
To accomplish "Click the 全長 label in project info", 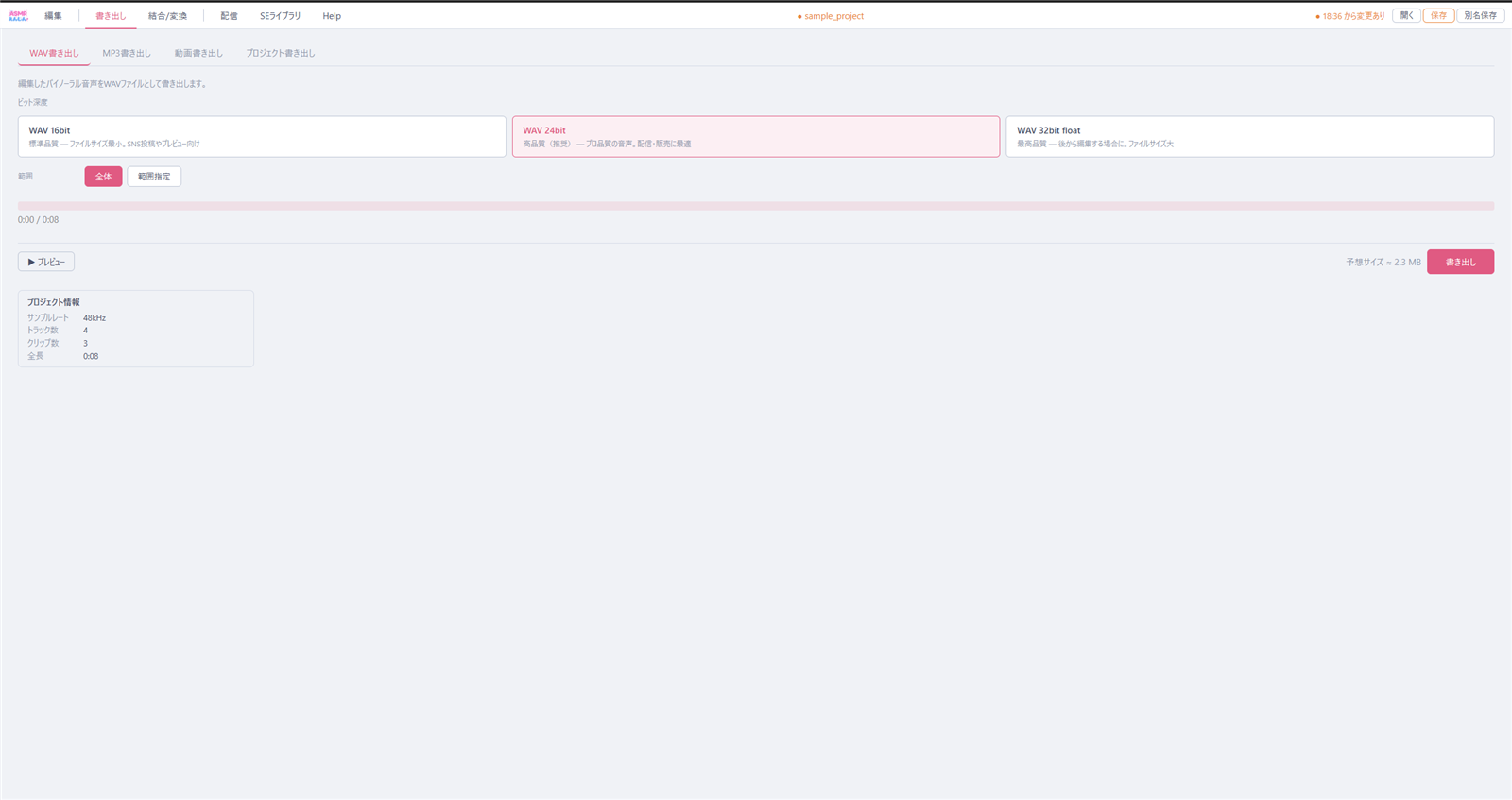I will click(x=36, y=356).
